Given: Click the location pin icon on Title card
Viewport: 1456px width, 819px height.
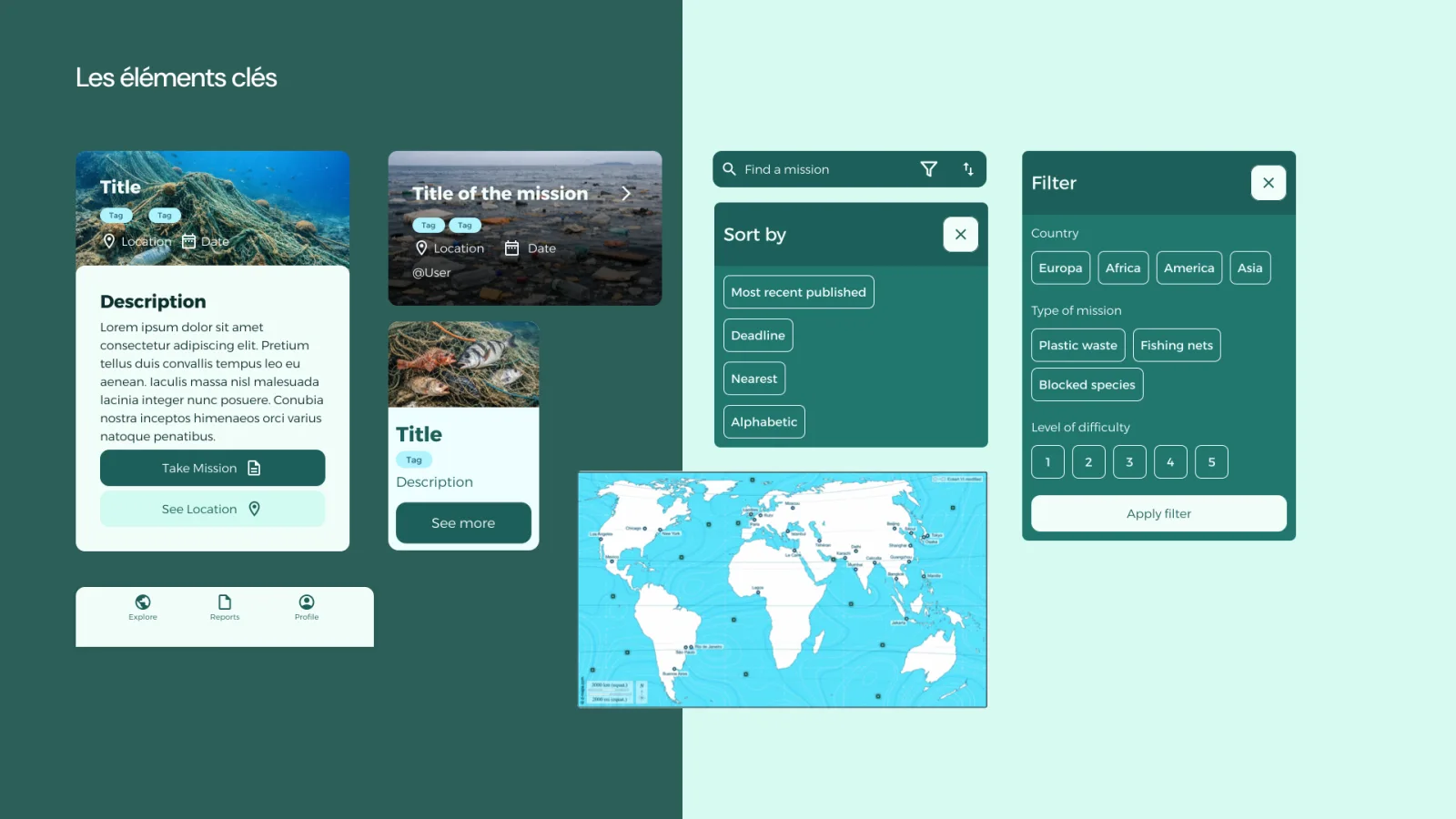Looking at the screenshot, I should [x=109, y=241].
